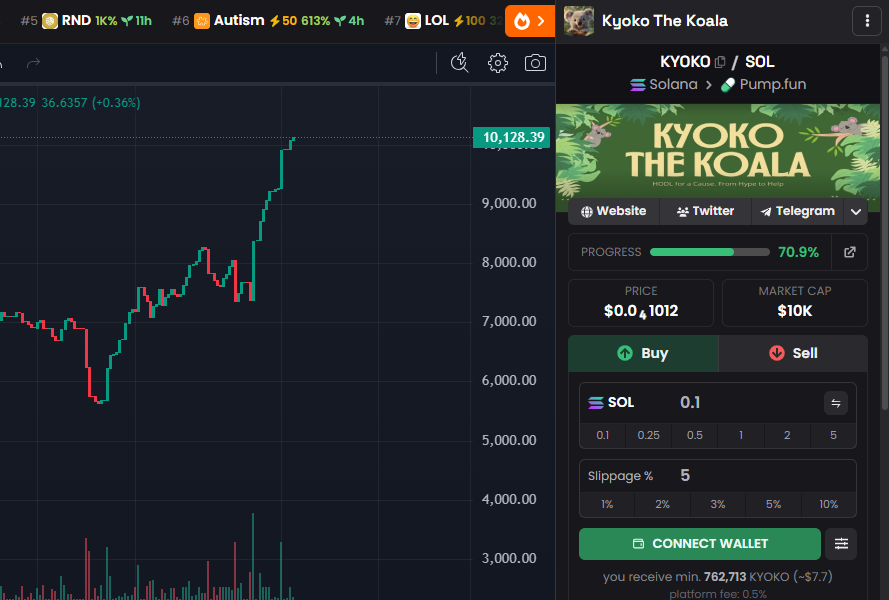Click the Slippage % input field
The height and width of the screenshot is (600, 889).
[x=765, y=476]
